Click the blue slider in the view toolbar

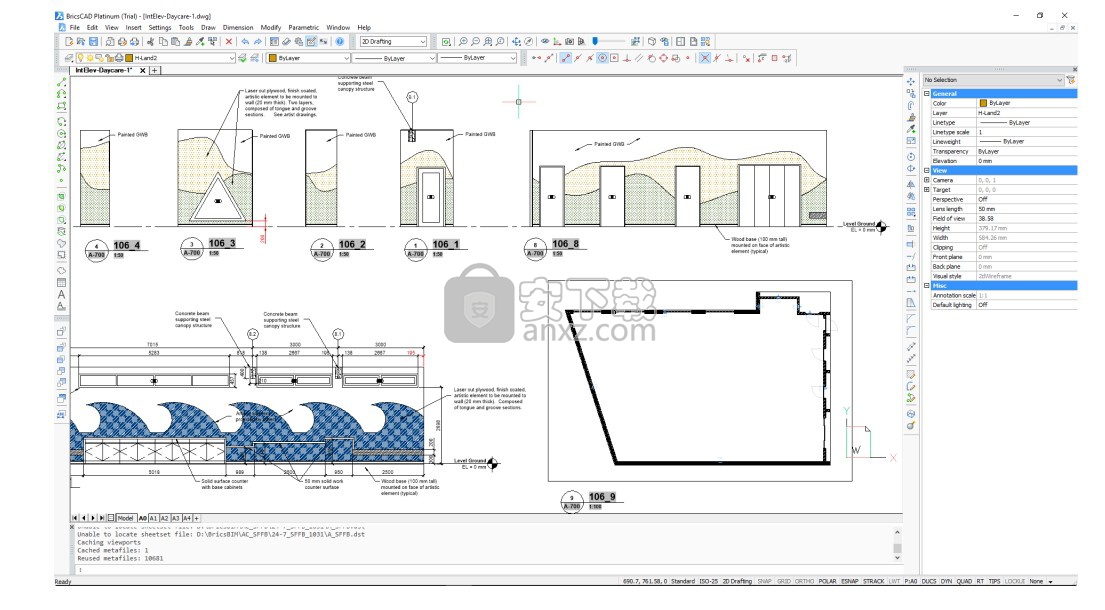pos(595,42)
